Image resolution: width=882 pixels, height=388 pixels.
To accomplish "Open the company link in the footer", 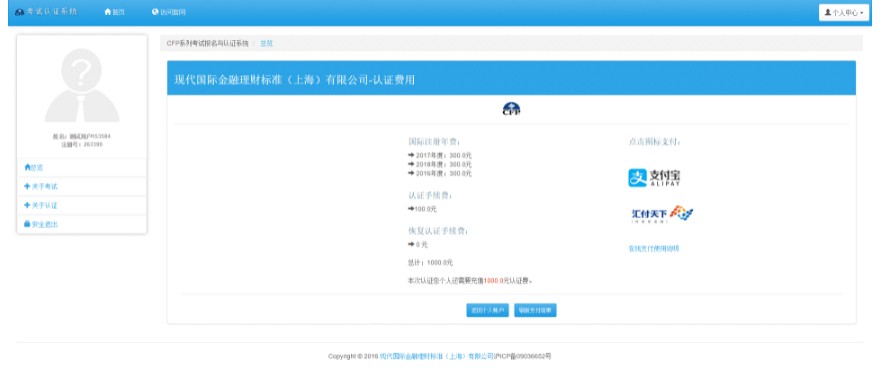I will coord(437,357).
